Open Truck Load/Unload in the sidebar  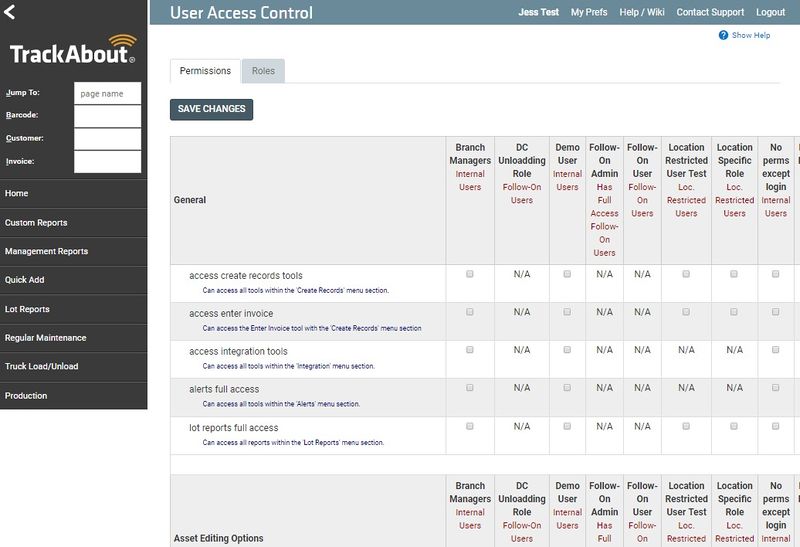pyautogui.click(x=73, y=366)
